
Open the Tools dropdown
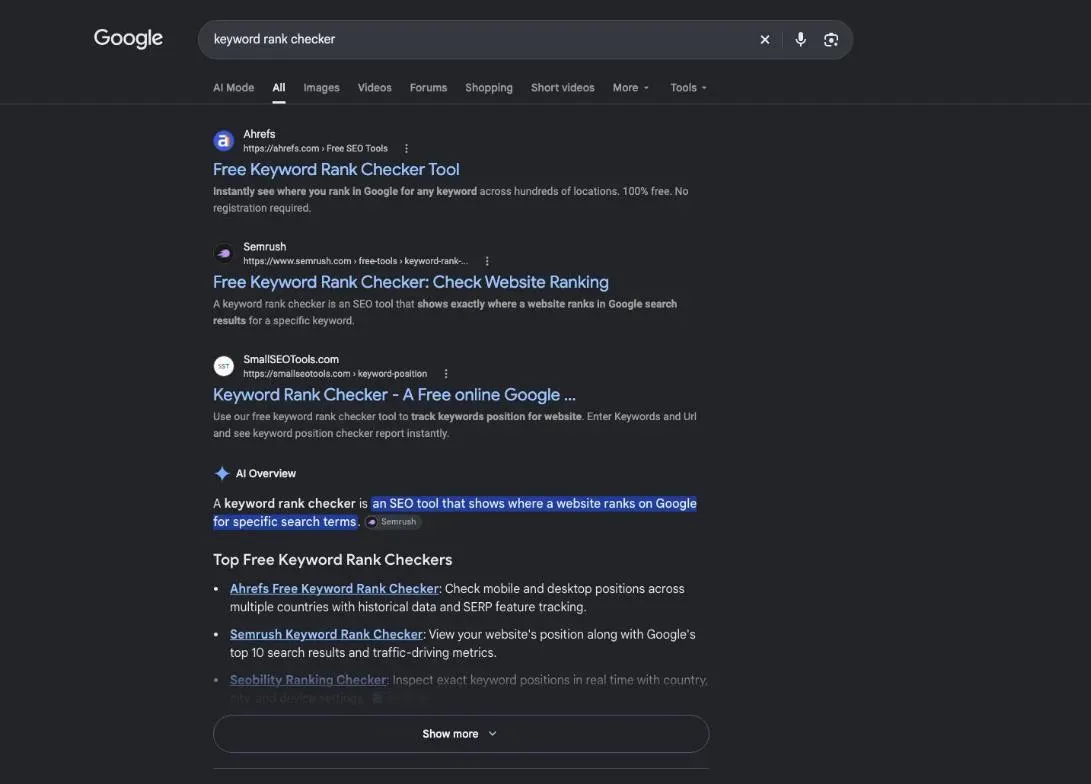[x=688, y=88]
